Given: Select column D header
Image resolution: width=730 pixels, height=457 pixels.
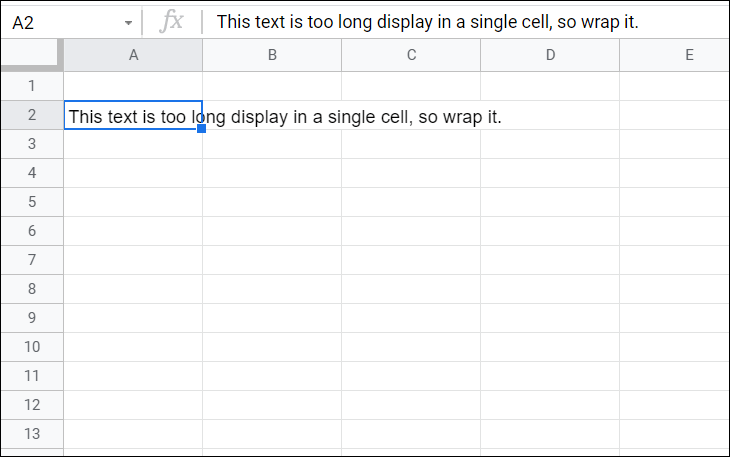Looking at the screenshot, I should [x=550, y=55].
